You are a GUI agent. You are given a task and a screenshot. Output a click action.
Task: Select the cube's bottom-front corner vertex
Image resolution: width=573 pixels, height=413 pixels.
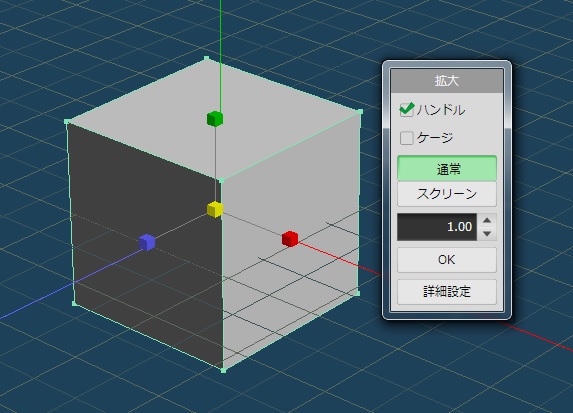coord(224,370)
